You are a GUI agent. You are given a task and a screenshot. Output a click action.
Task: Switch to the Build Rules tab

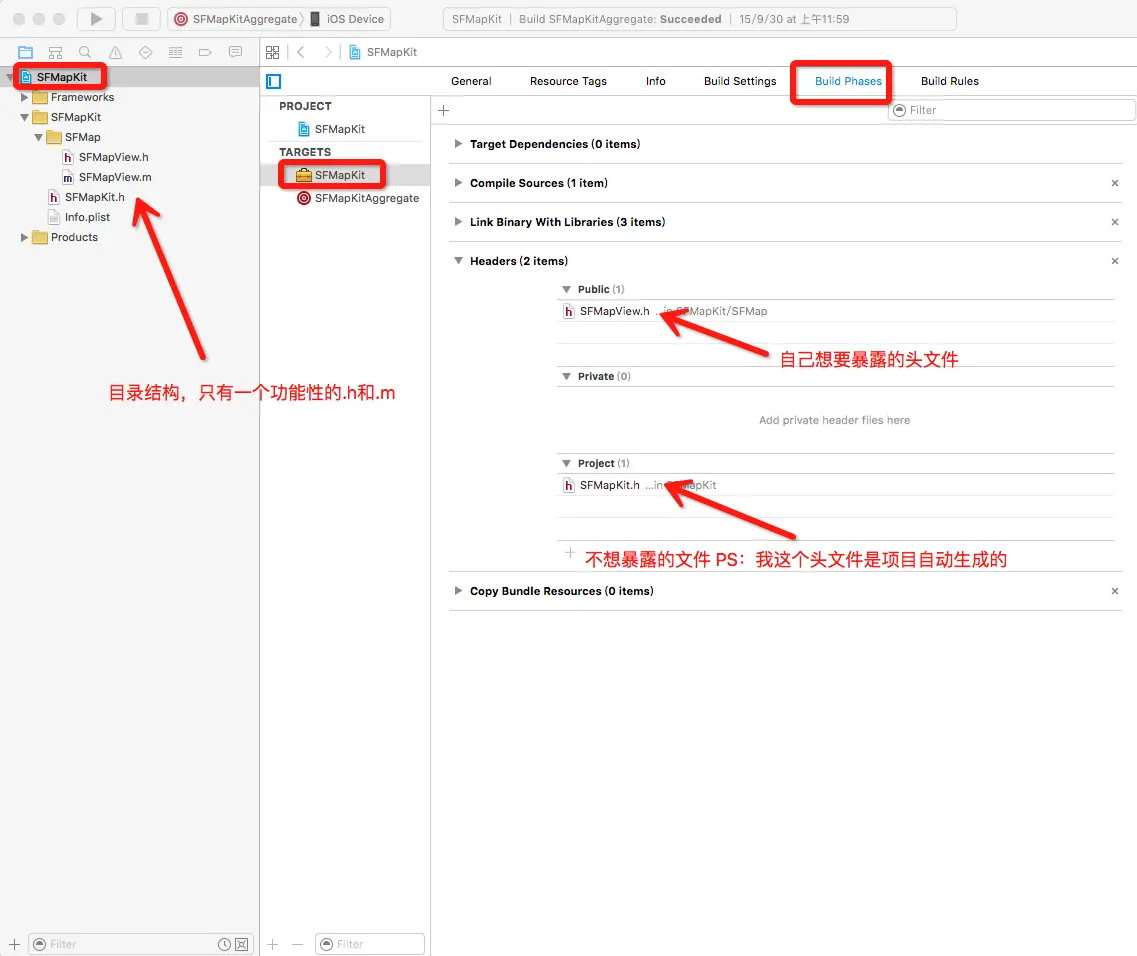[949, 81]
